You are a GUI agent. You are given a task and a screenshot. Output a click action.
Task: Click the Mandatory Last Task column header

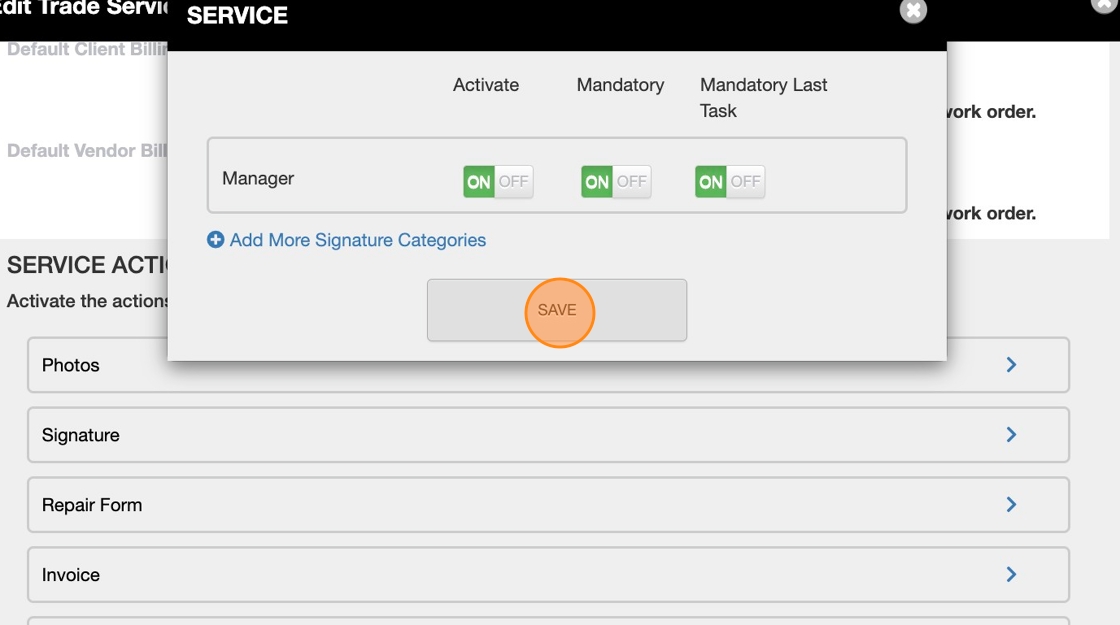pos(763,97)
